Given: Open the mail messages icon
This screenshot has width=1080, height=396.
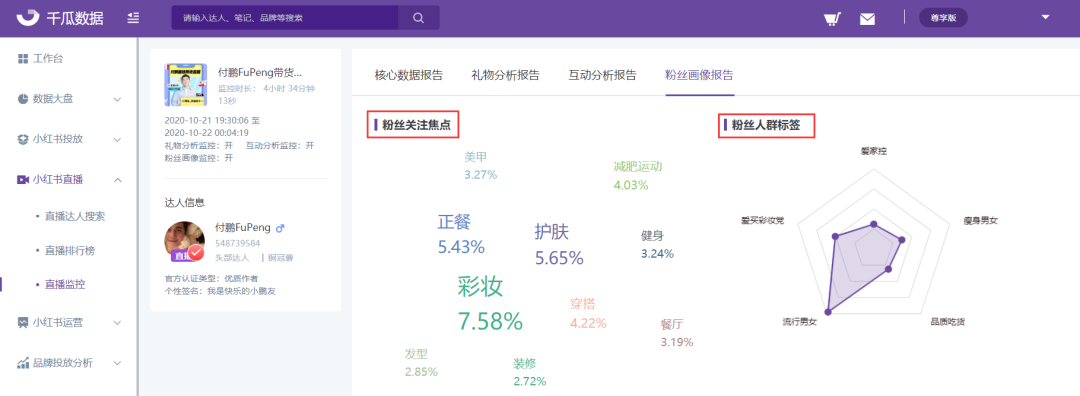Looking at the screenshot, I should (x=867, y=19).
